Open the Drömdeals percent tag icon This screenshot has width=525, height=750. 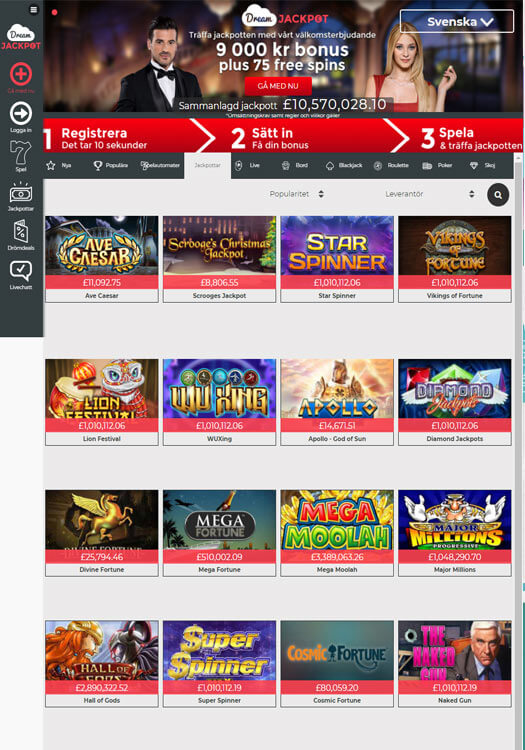pyautogui.click(x=21, y=232)
